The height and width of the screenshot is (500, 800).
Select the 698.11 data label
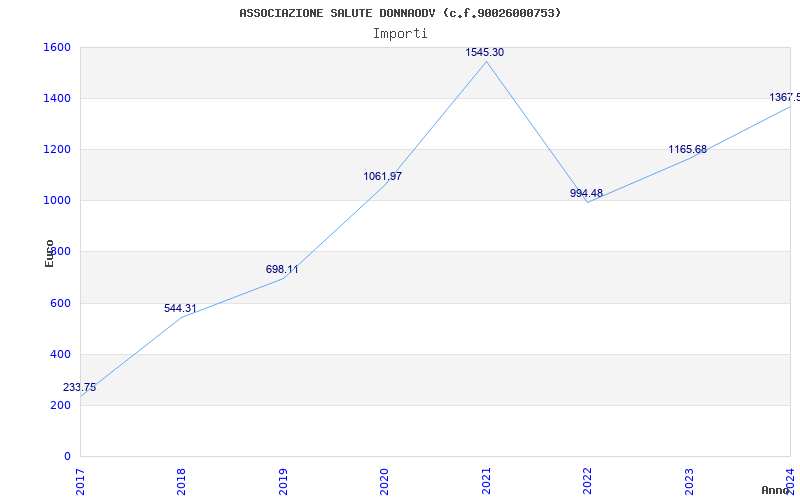pyautogui.click(x=282, y=269)
